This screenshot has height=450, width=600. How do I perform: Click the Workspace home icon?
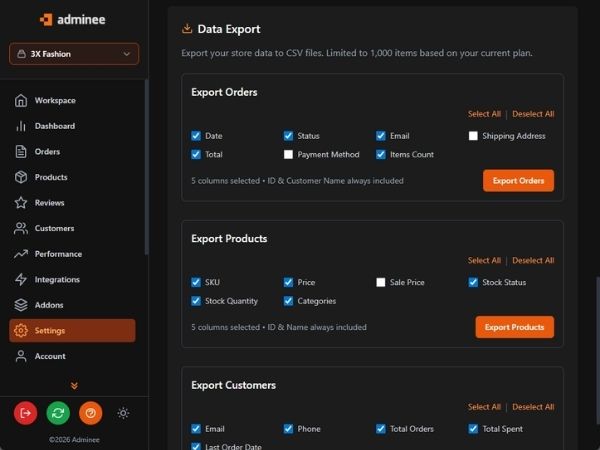pos(21,100)
